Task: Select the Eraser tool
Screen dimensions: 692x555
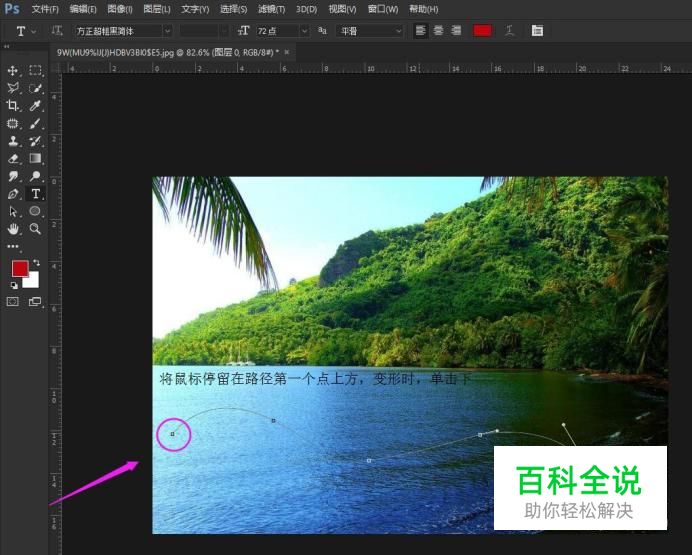Action: click(x=12, y=158)
